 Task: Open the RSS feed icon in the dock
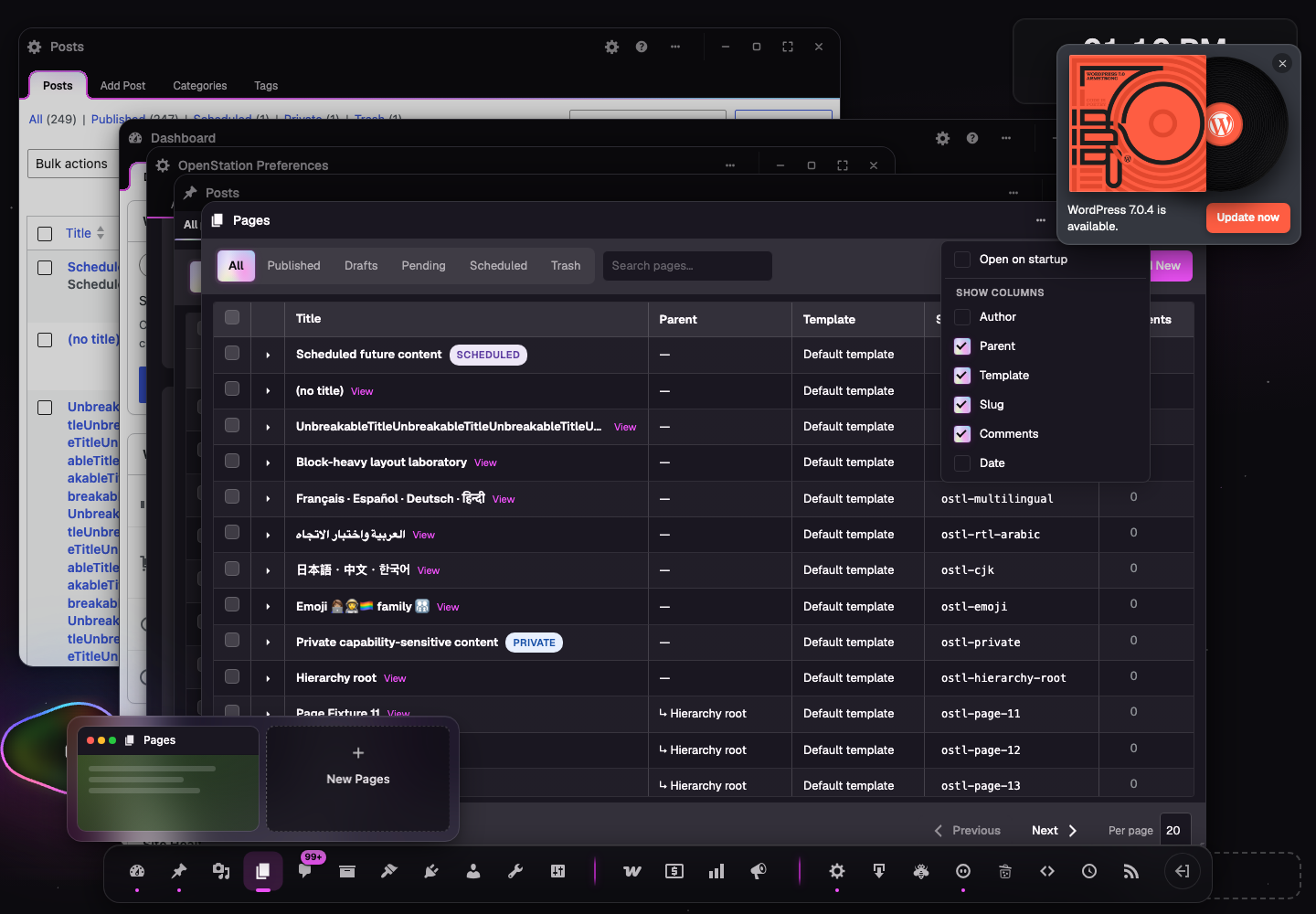coord(1131,871)
